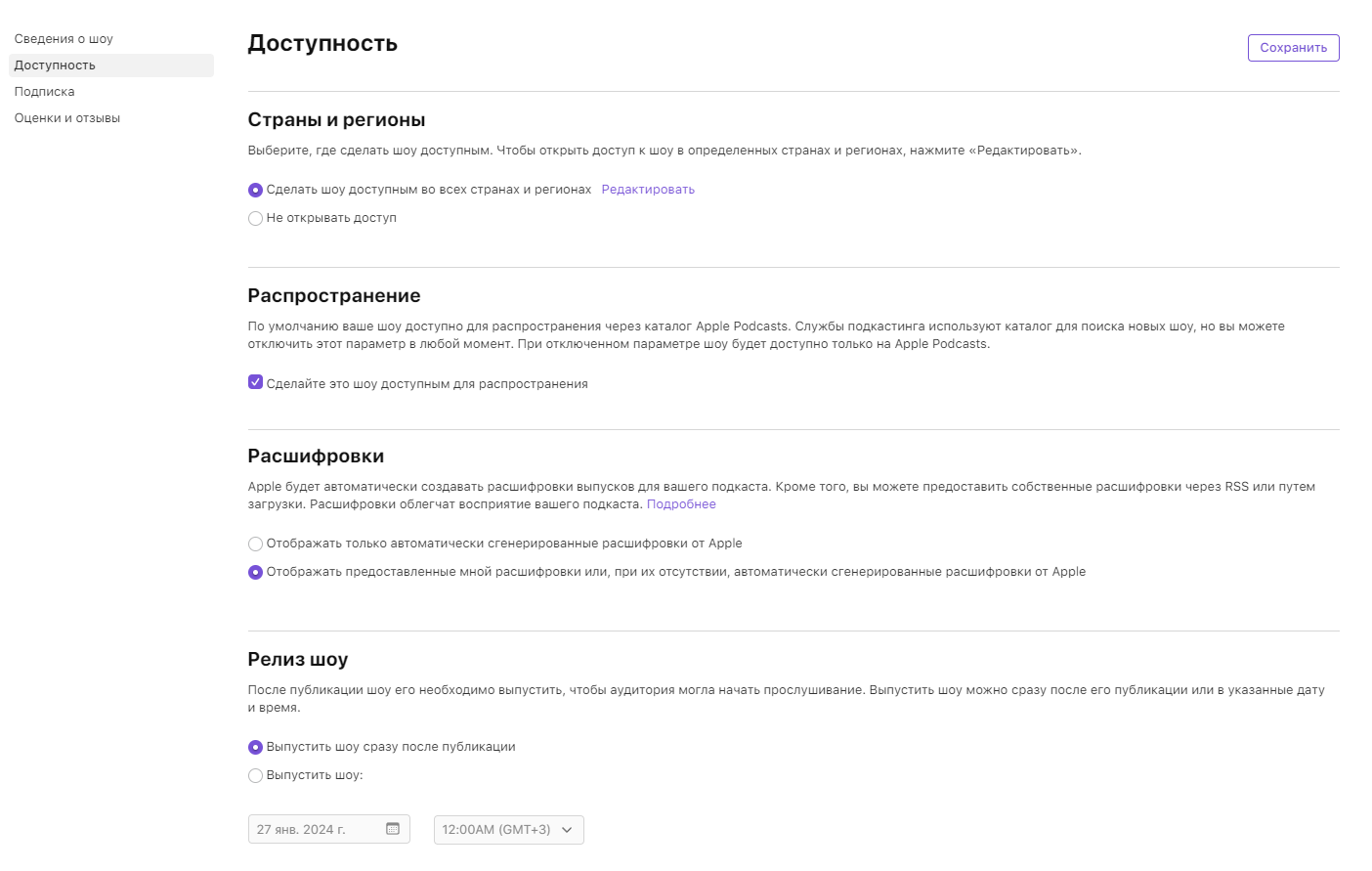
Task: Go to "Доступность" in sidebar
Action: (x=55, y=65)
